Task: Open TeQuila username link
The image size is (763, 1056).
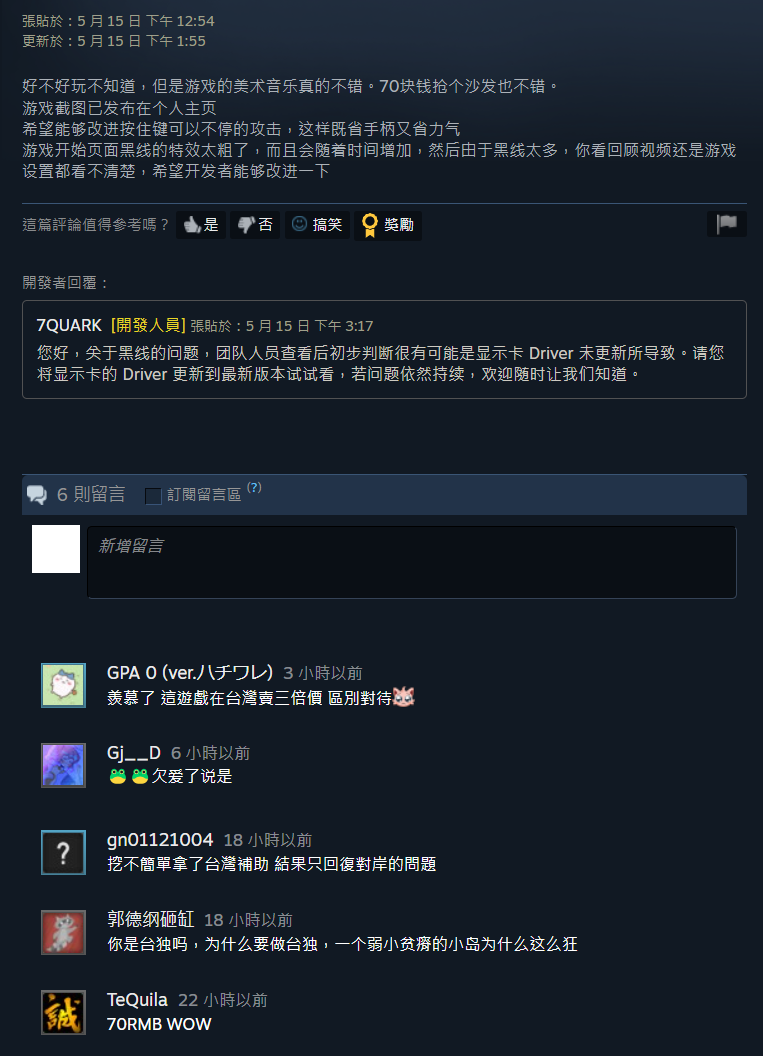Action: click(137, 1000)
